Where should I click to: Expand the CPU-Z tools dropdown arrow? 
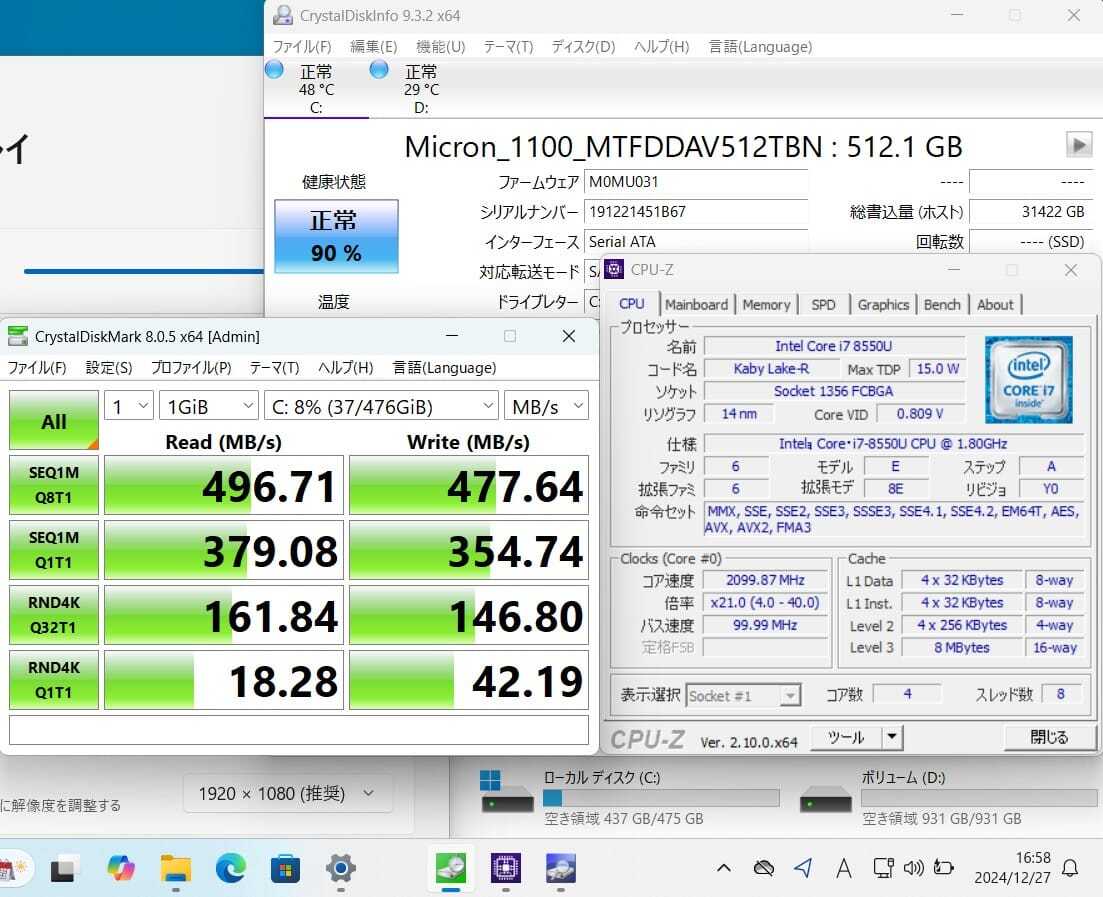coord(892,737)
